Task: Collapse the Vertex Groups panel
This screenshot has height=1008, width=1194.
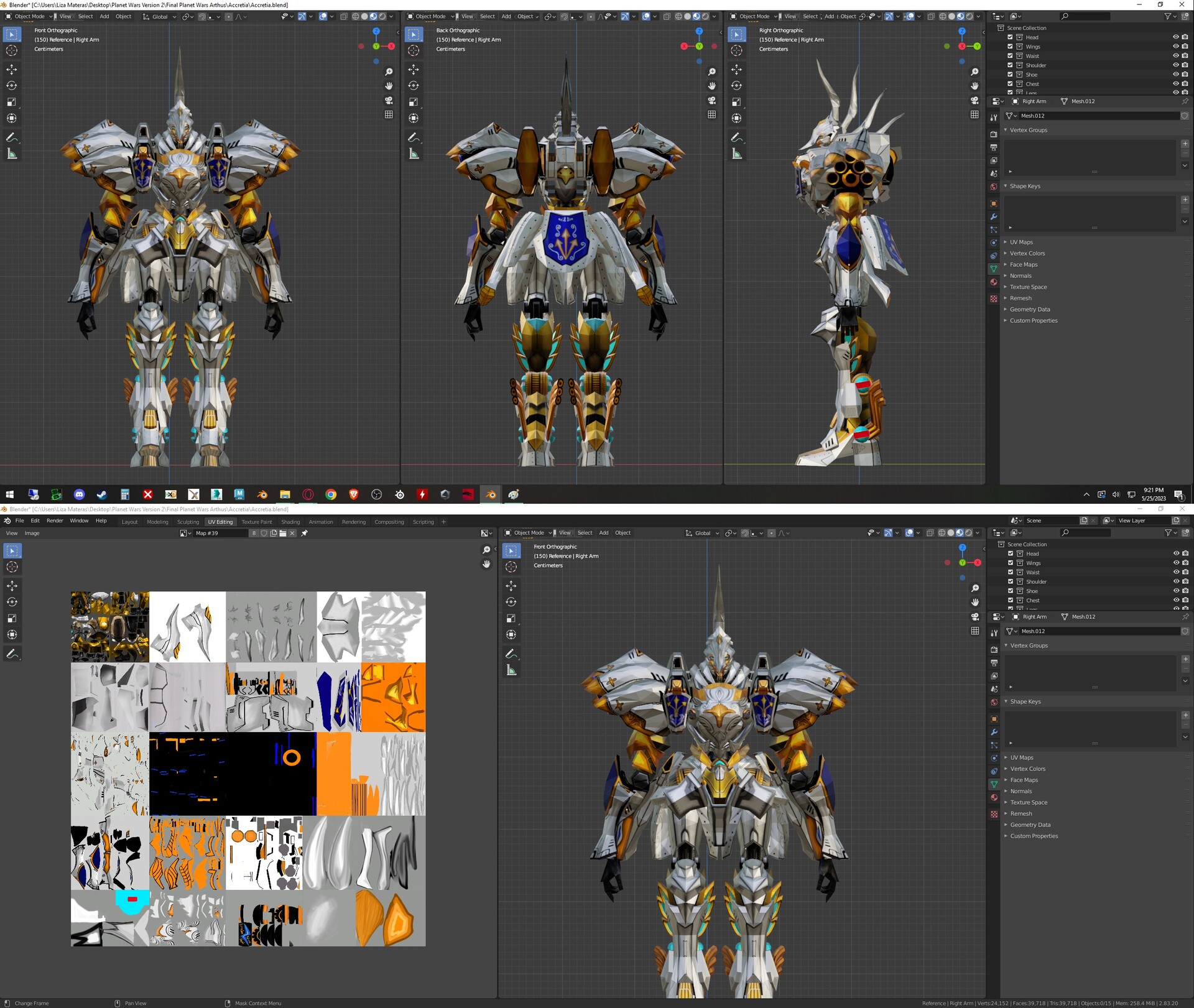Action: tap(1006, 130)
